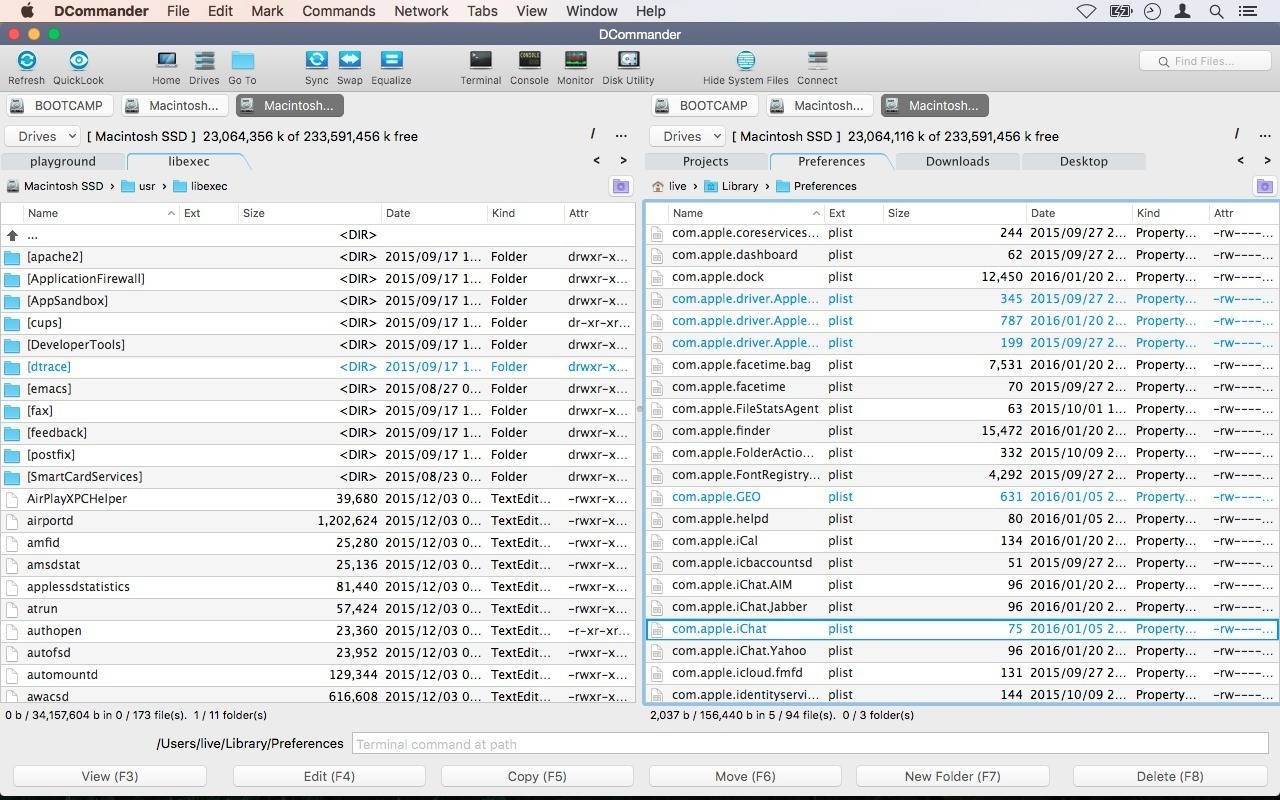Sort right panel by Date column
This screenshot has height=800, width=1280.
[1079, 213]
